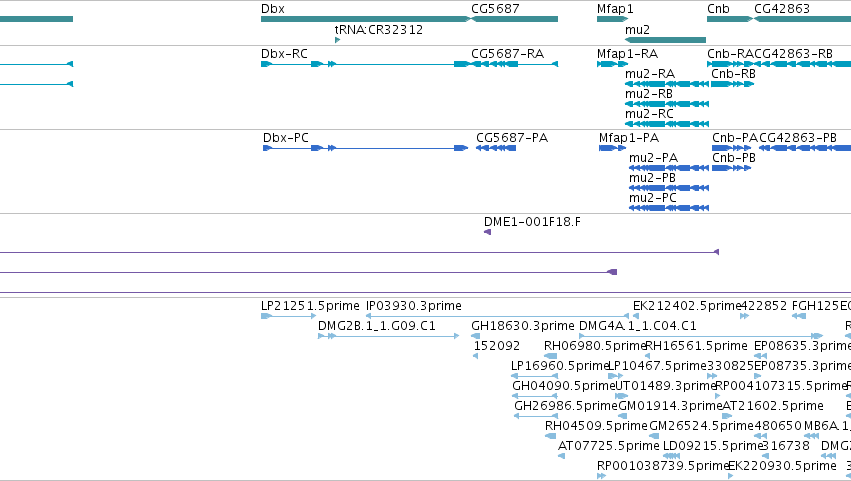Click the EK212402.5prime EST label
This screenshot has height=481, width=851.
pos(687,306)
